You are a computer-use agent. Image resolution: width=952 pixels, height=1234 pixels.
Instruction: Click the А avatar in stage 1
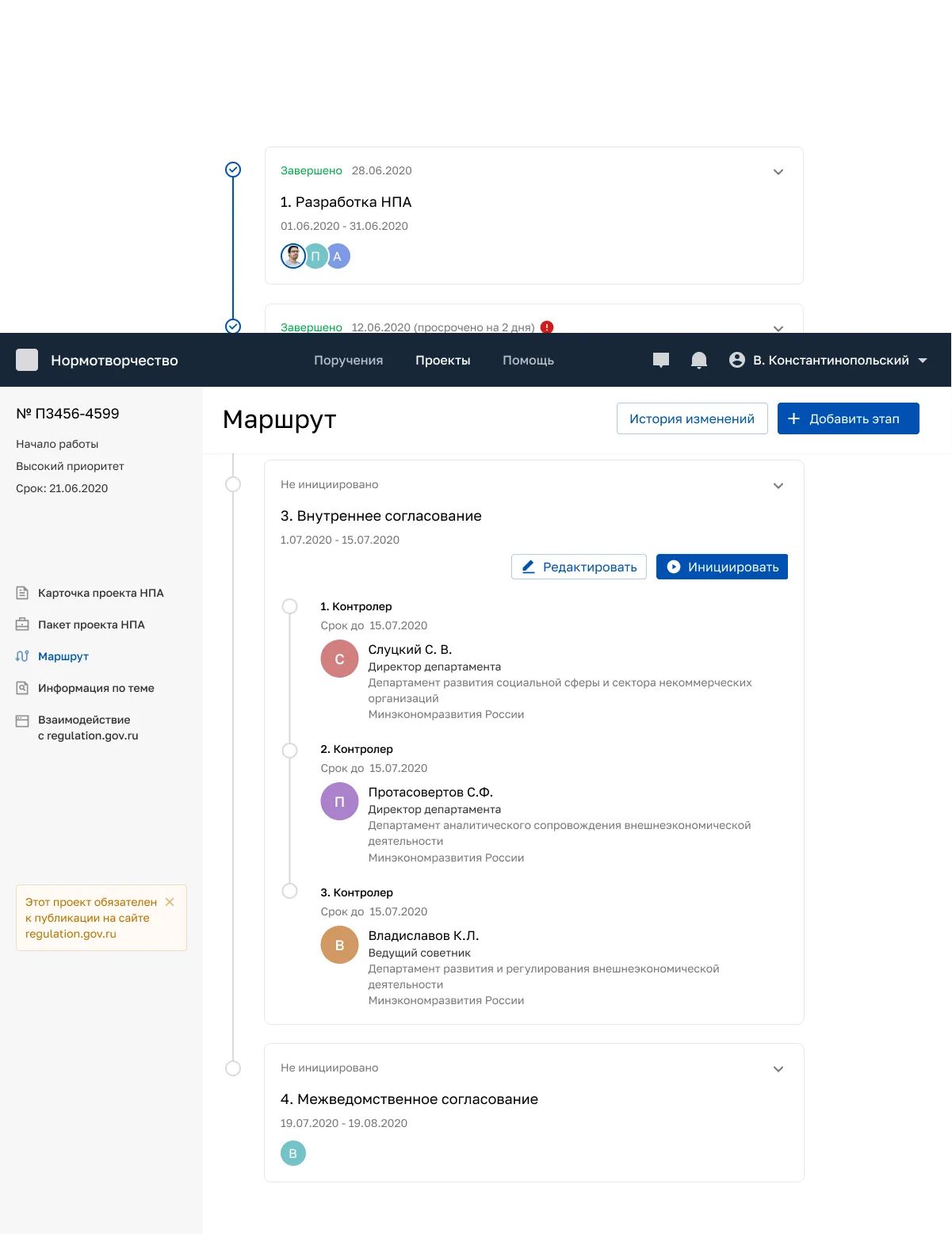338,256
